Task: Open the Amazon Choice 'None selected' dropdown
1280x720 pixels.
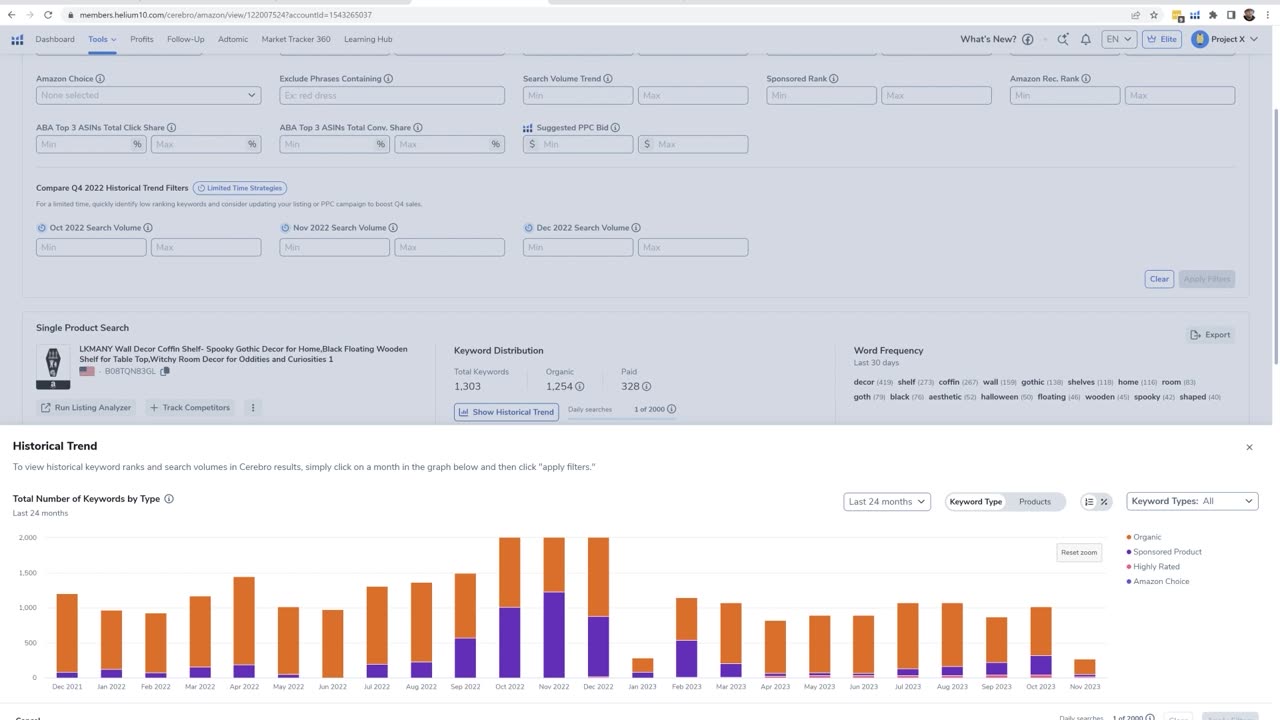Action: click(x=148, y=95)
